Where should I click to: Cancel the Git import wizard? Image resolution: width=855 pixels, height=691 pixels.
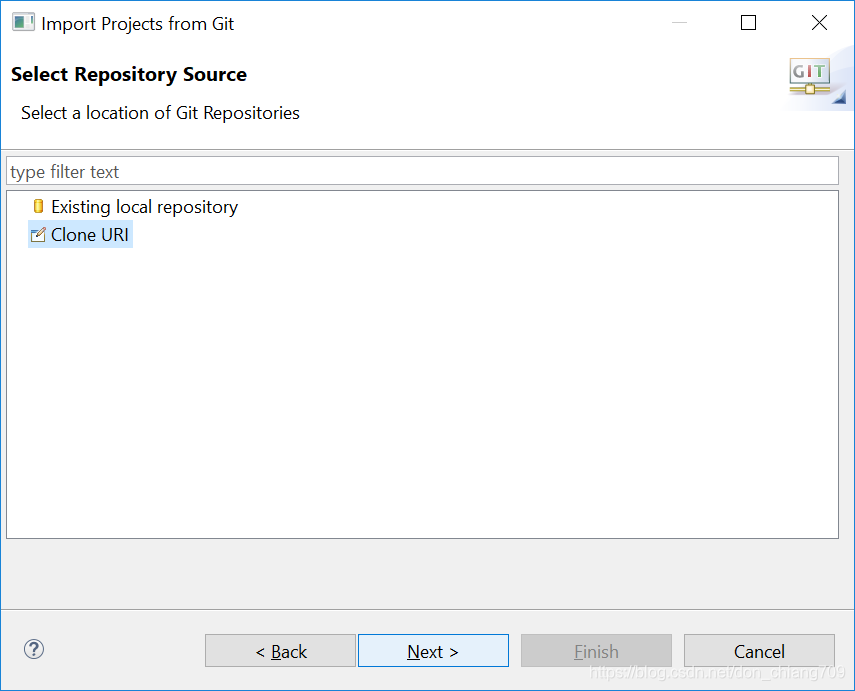click(x=759, y=650)
